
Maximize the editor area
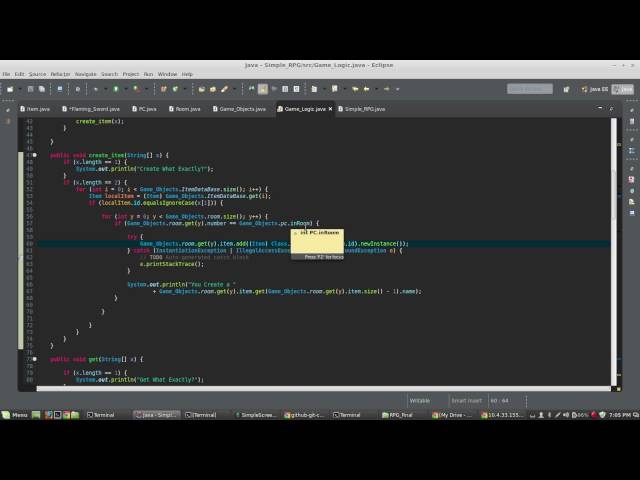[x=611, y=108]
